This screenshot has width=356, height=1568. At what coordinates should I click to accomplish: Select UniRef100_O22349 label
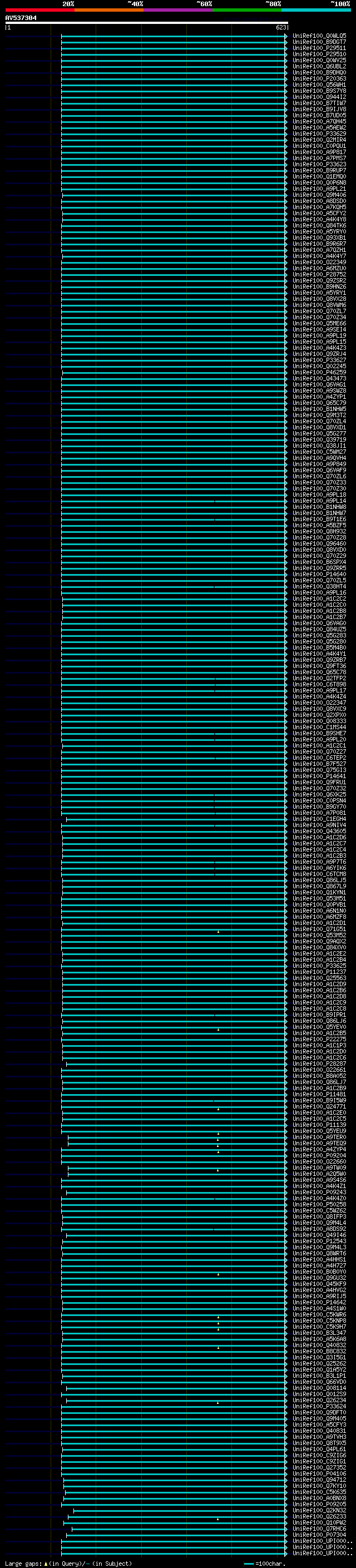319,263
